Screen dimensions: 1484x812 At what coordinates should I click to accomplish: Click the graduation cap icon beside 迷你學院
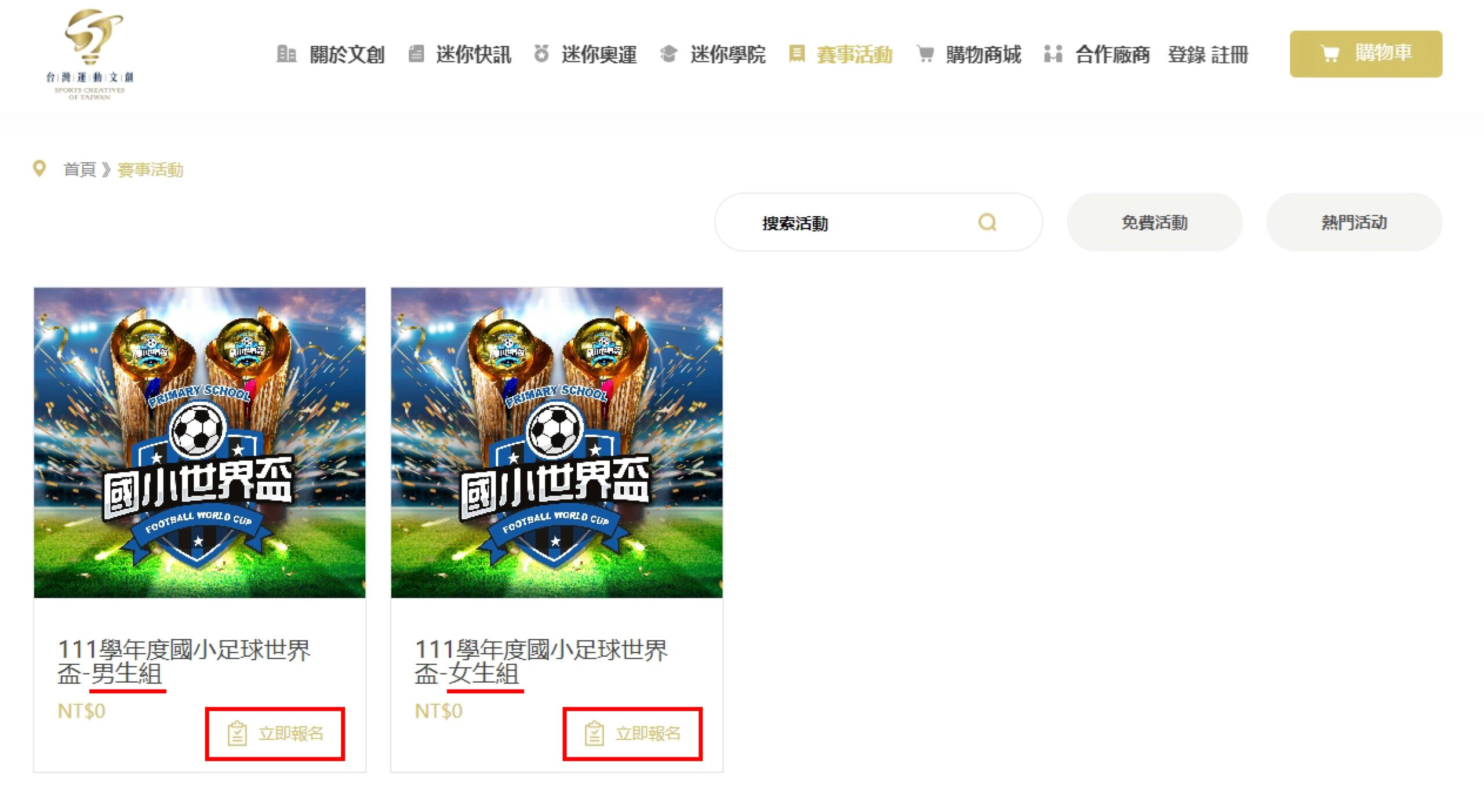click(x=668, y=54)
